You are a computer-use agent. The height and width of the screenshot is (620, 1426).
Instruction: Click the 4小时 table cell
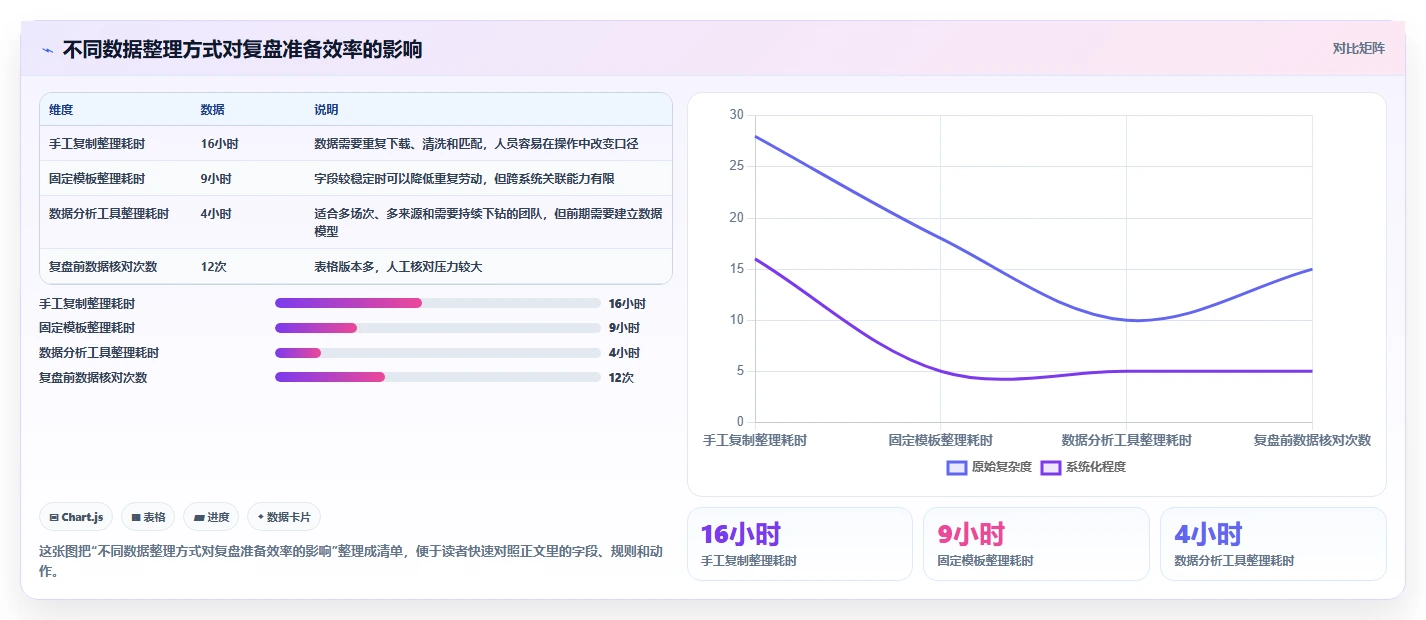[x=216, y=214]
